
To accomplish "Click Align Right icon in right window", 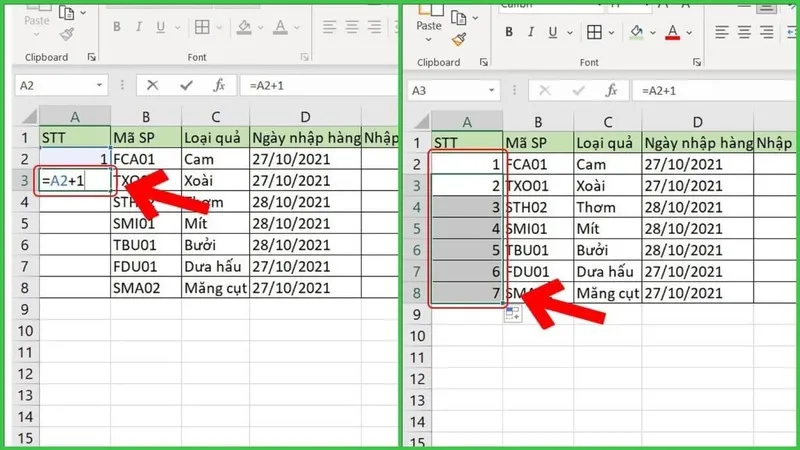I will [x=767, y=32].
